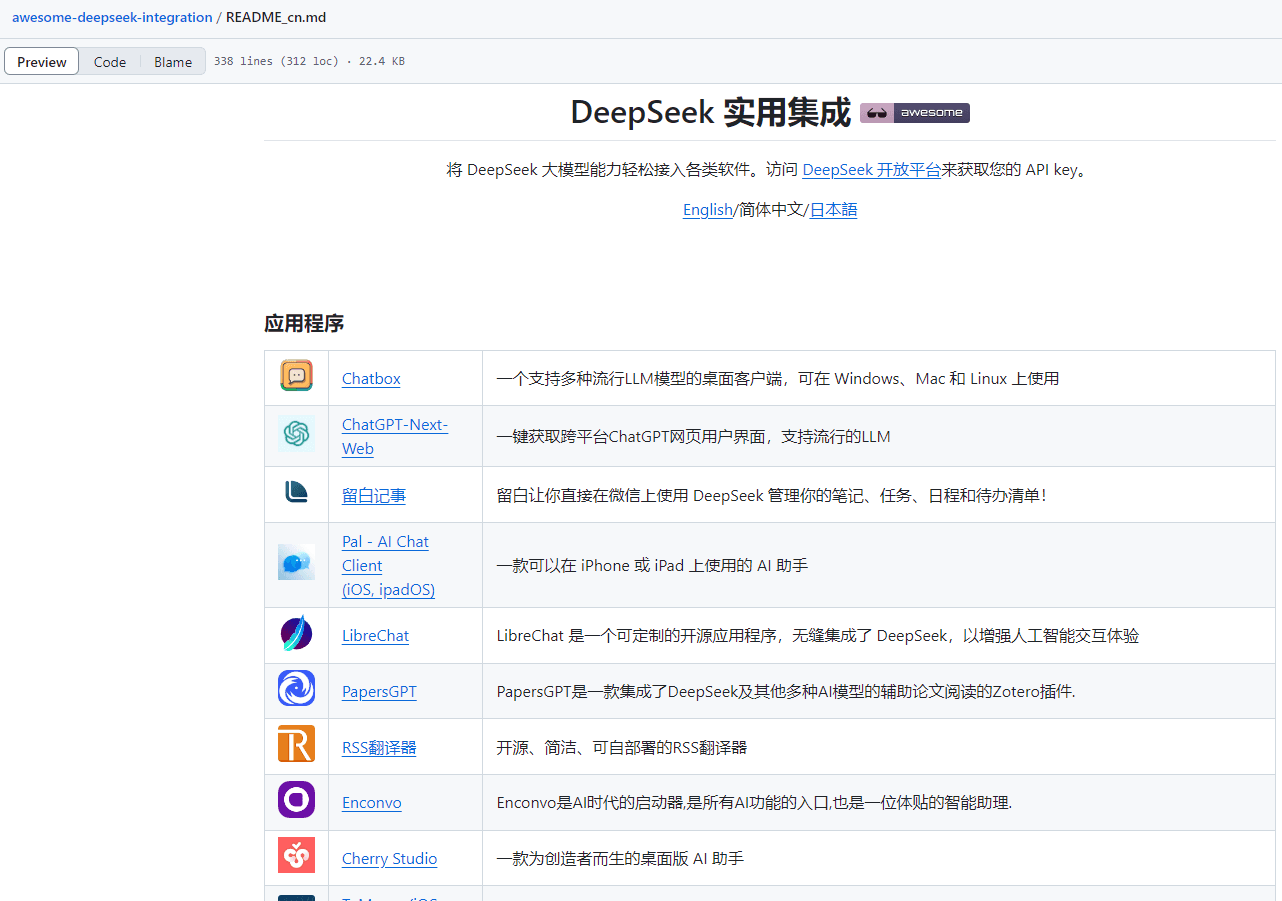Open the PapersGPT link

pyautogui.click(x=379, y=692)
